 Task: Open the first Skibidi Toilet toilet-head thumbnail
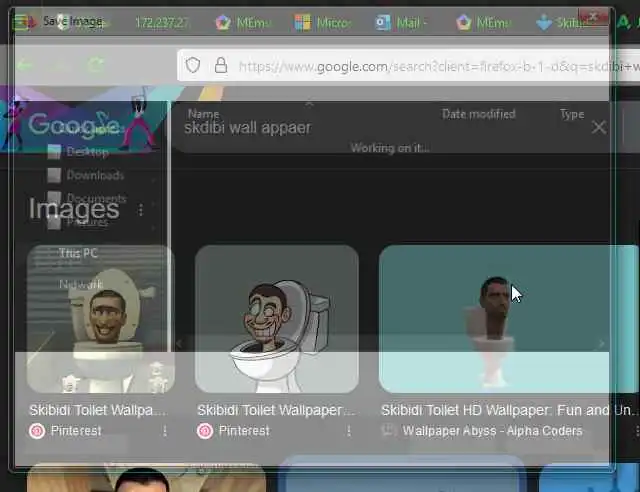100,319
